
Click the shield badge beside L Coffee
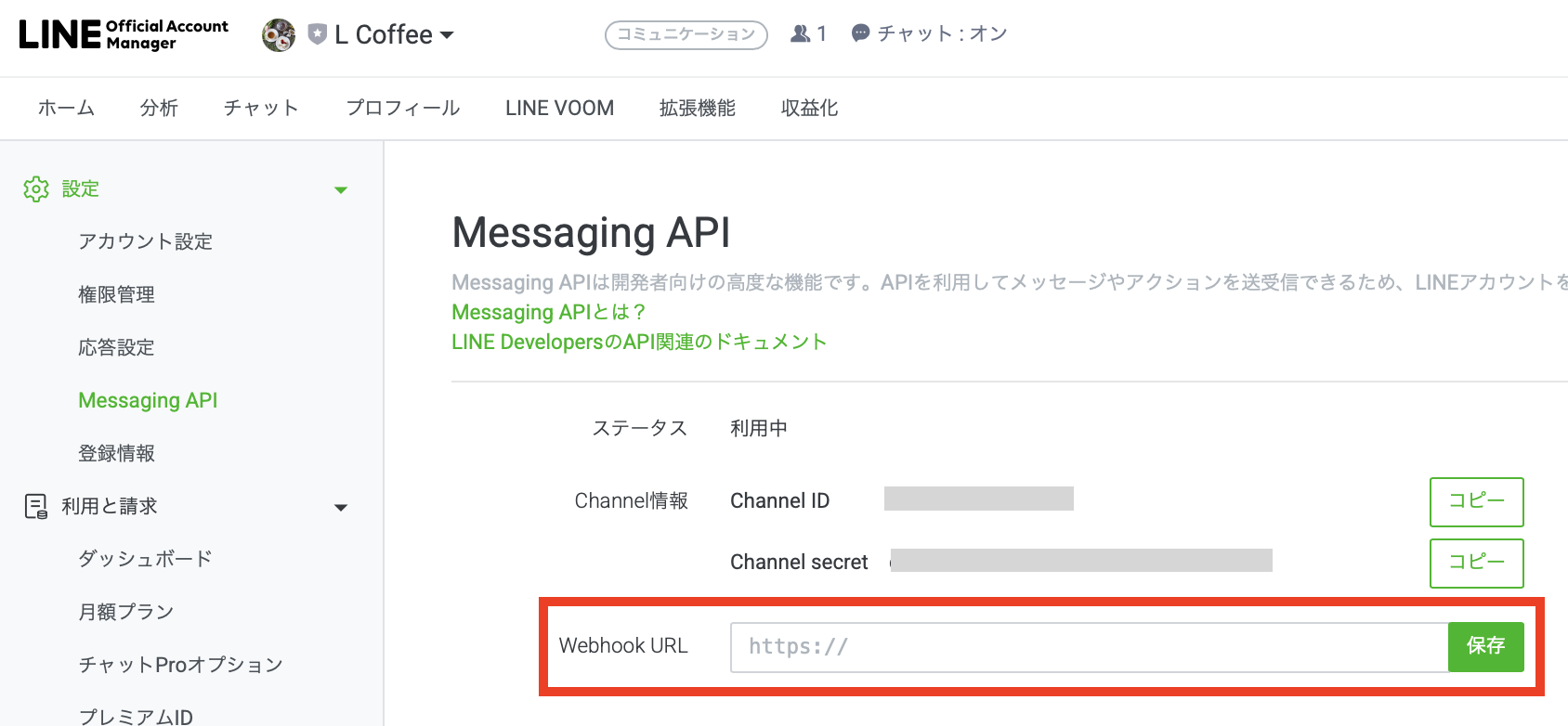318,34
